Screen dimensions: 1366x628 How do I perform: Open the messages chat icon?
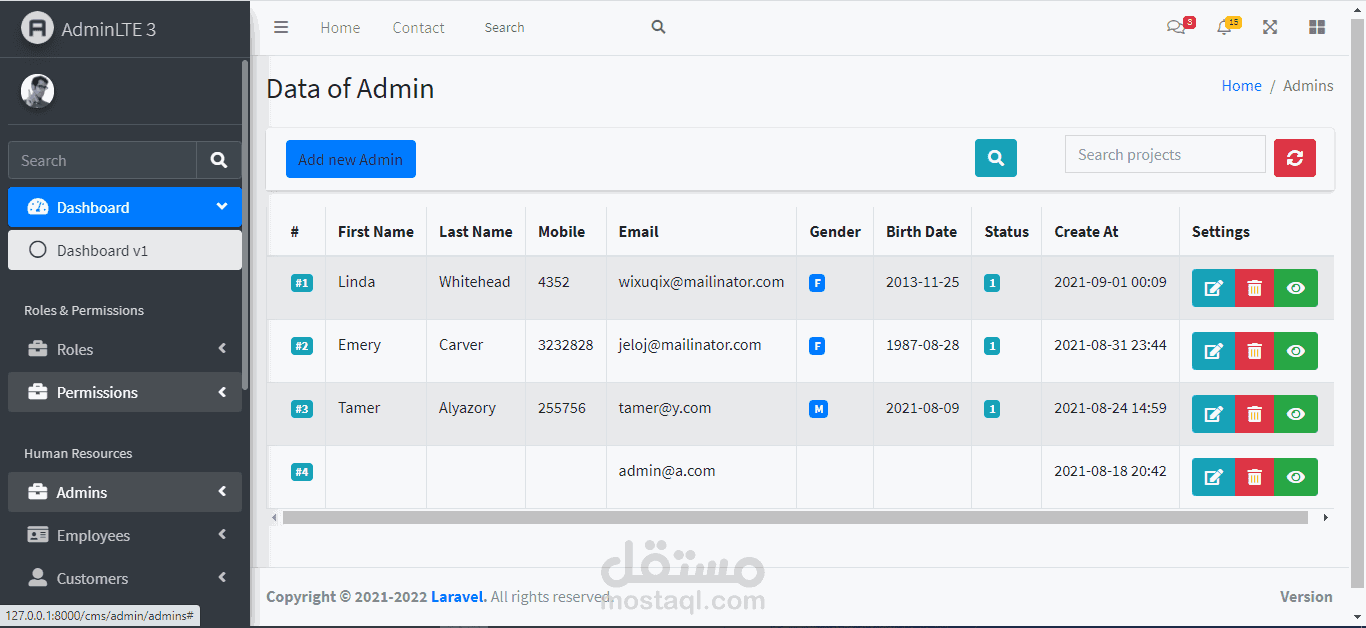pyautogui.click(x=1176, y=27)
